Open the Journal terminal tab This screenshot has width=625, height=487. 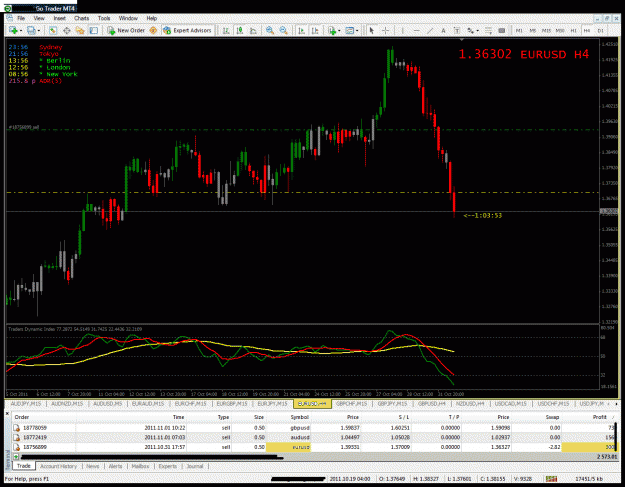point(195,466)
